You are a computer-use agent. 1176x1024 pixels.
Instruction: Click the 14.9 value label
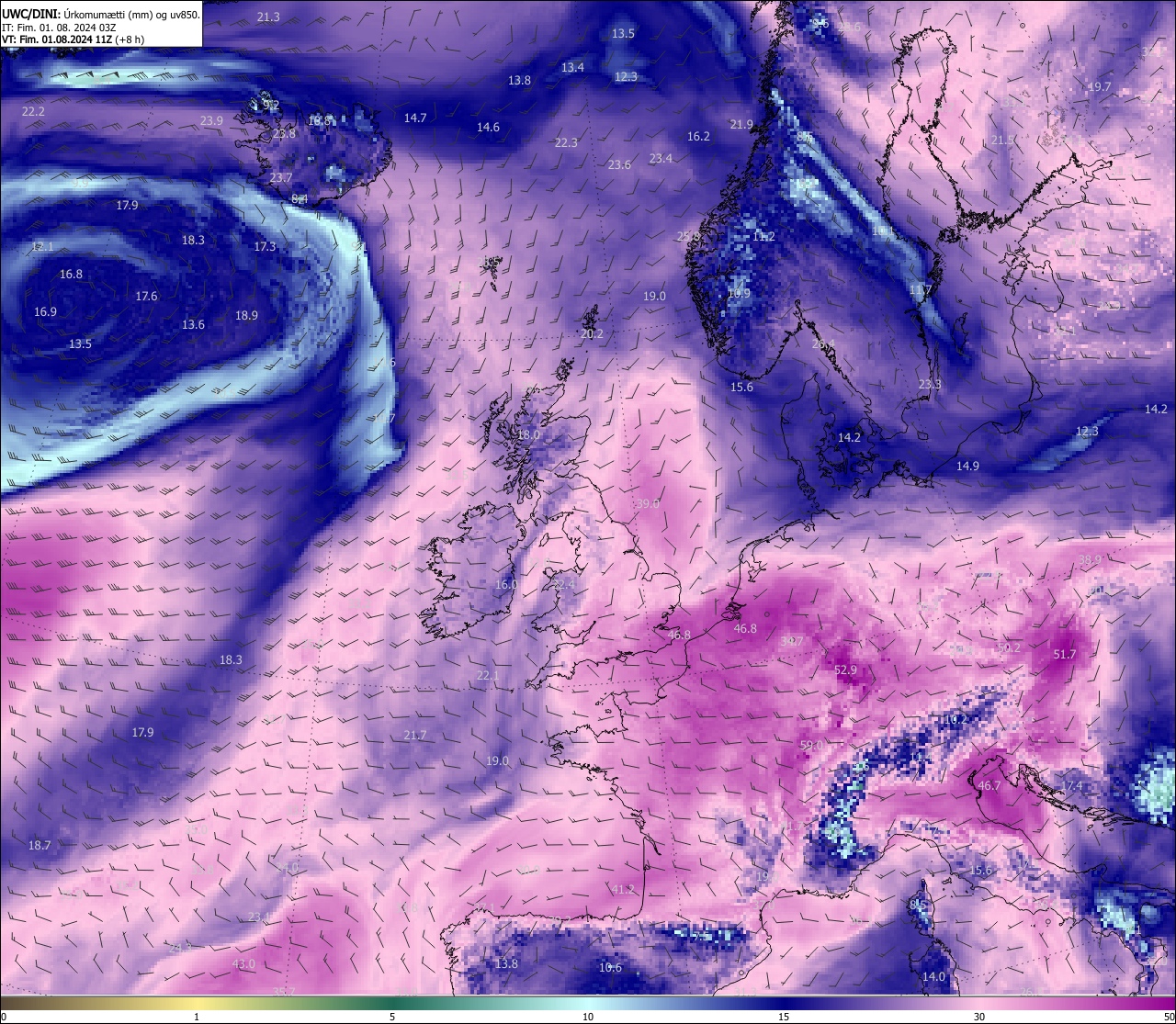click(967, 467)
